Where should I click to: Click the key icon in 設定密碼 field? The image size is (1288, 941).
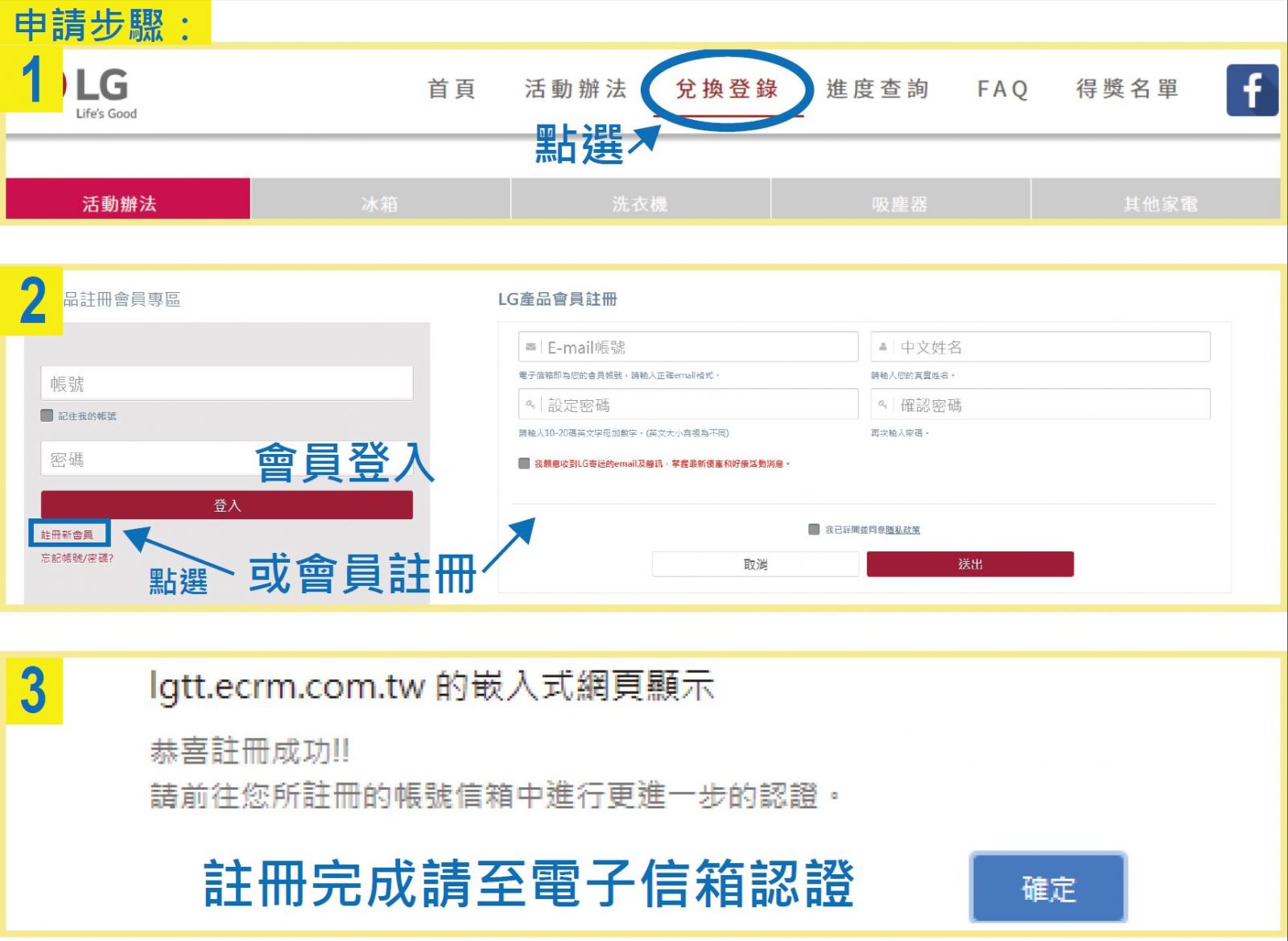(530, 404)
